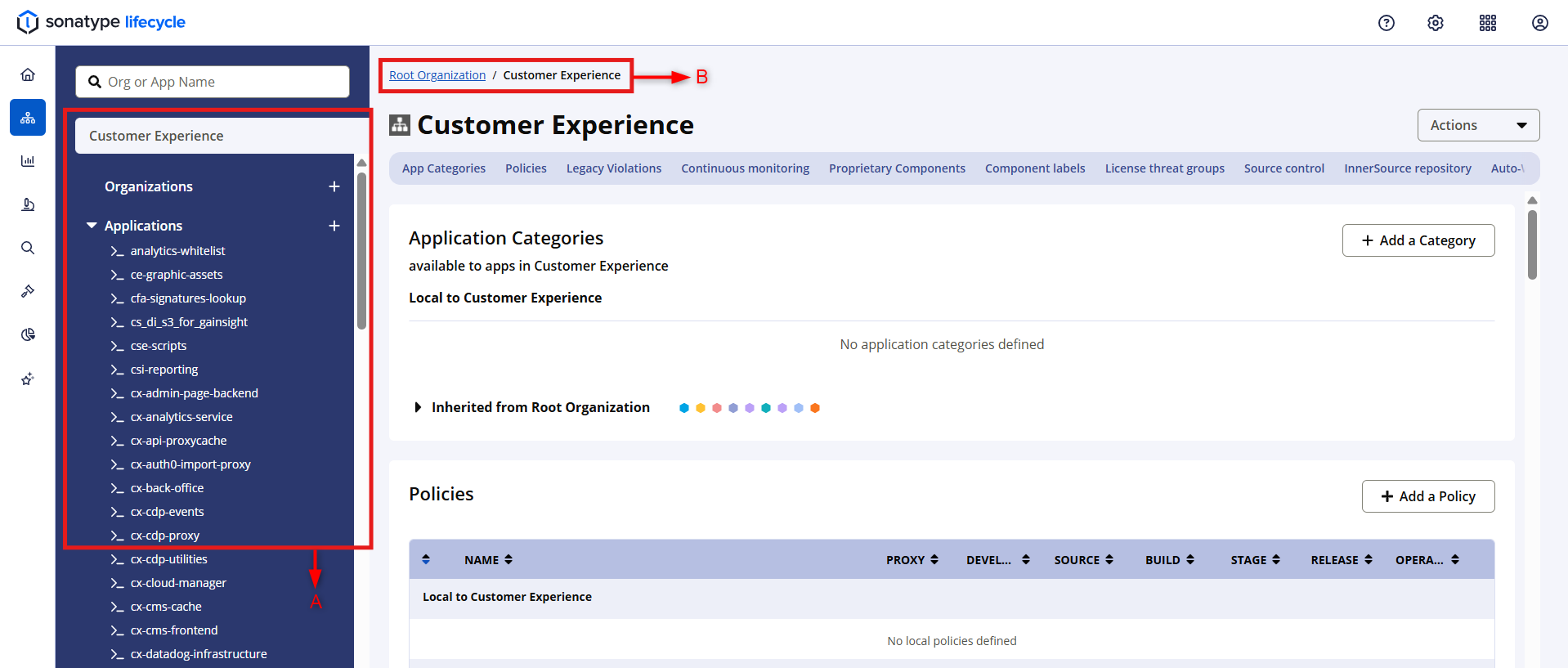Image resolution: width=1568 pixels, height=668 pixels.
Task: Click the Organizations section heading
Action: point(149,186)
